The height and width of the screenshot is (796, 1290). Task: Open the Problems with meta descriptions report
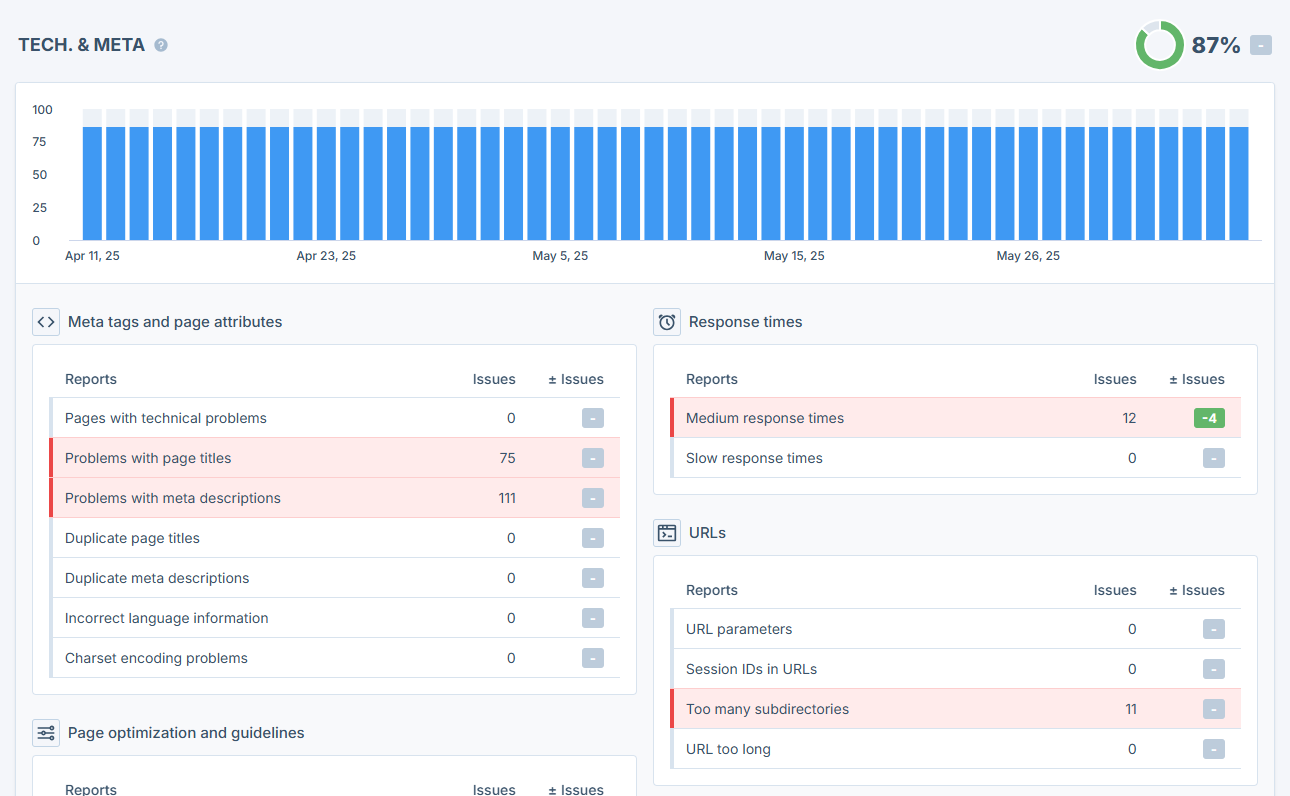coord(173,498)
